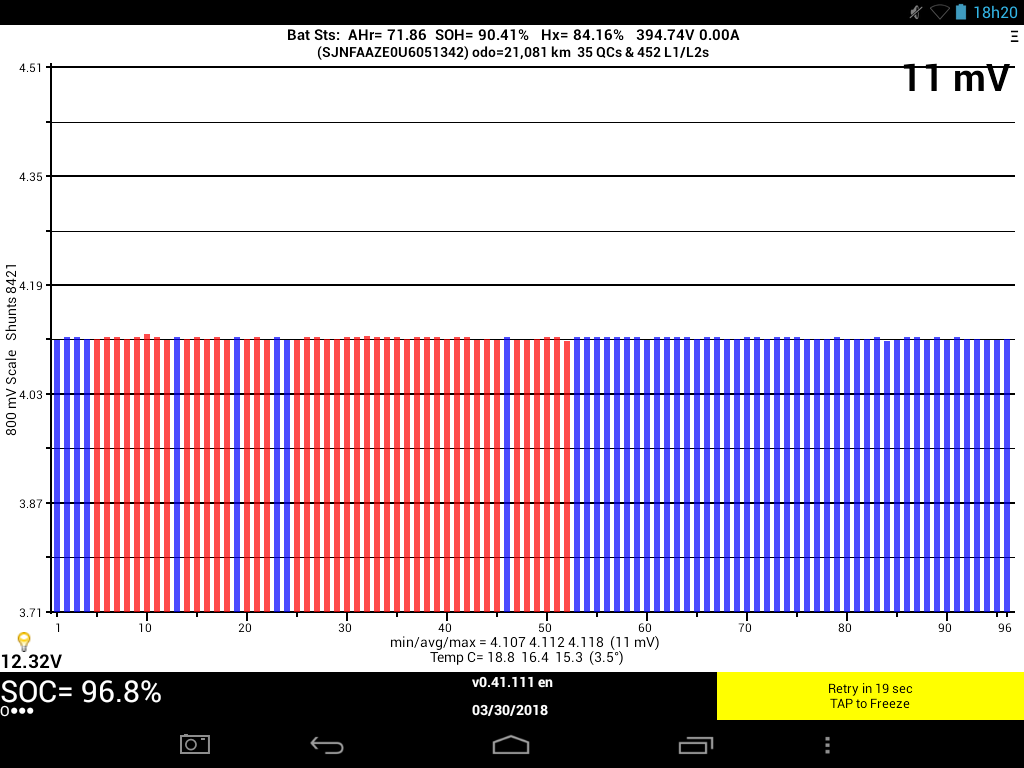Screen dimensions: 1024x768
Task: Tap the yellow light bulb icon
Action: (24, 641)
